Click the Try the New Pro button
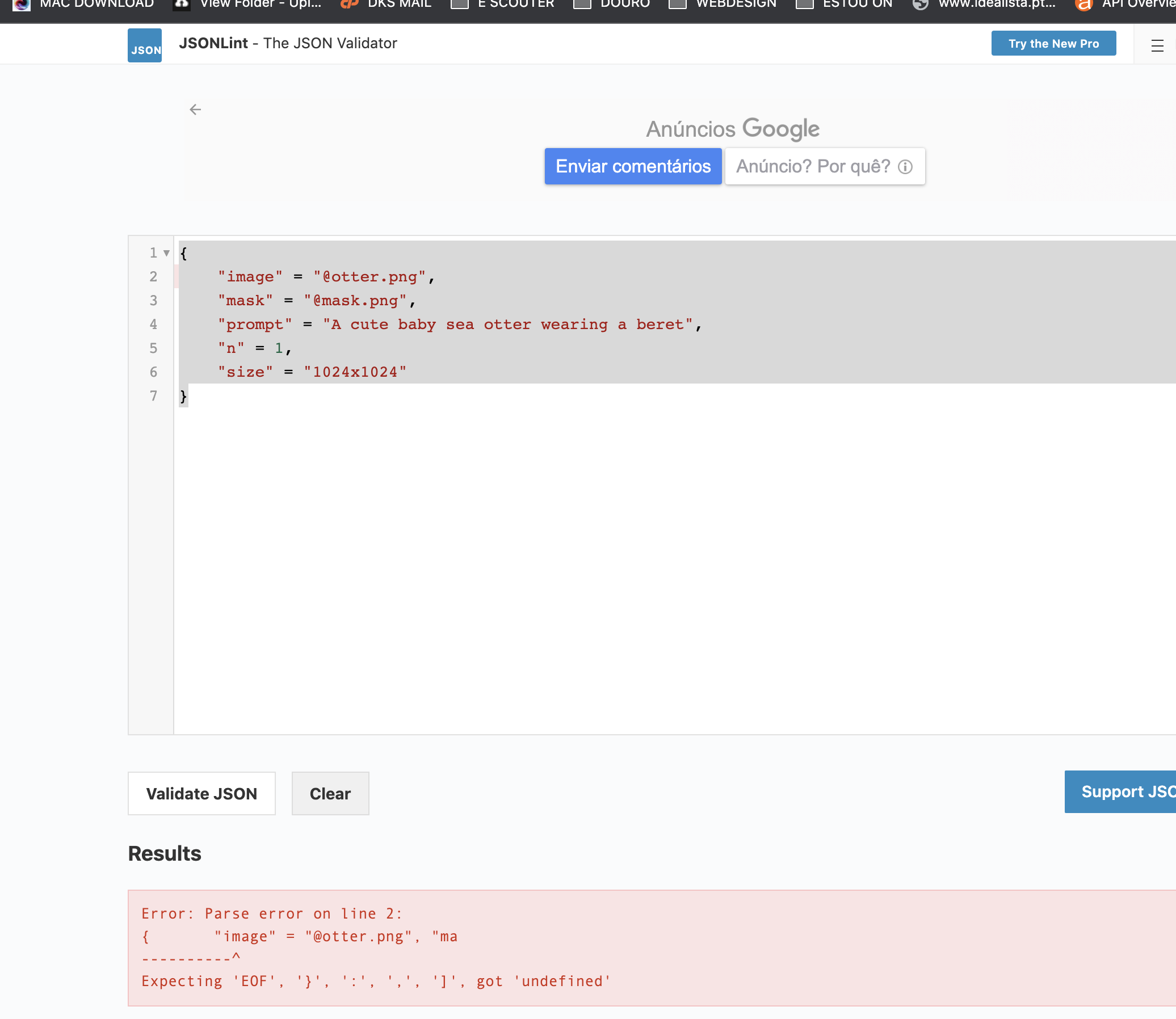The image size is (1176, 1019). [x=1053, y=43]
